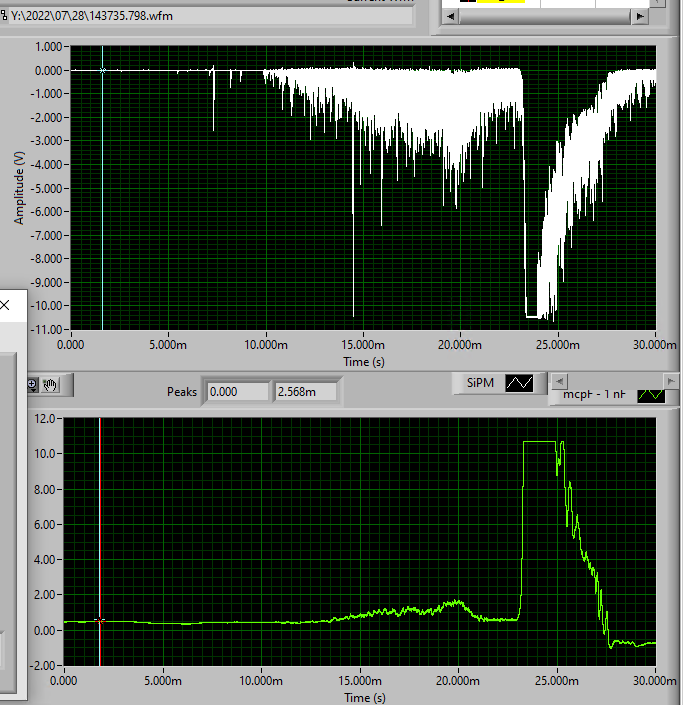
Task: Select the red cursor on lower graph
Action: click(x=100, y=621)
